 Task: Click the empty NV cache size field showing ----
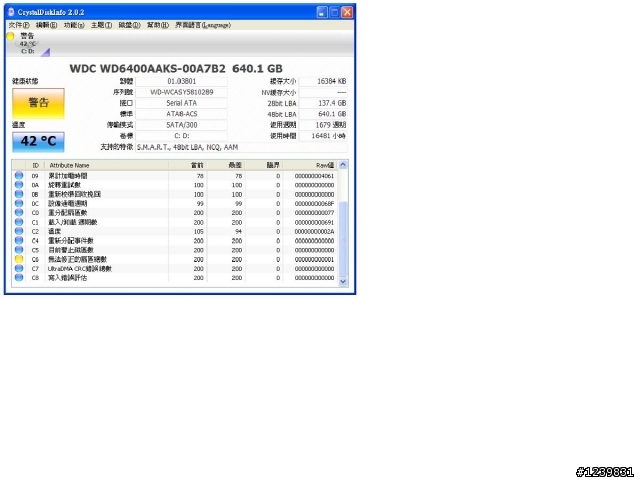click(323, 92)
